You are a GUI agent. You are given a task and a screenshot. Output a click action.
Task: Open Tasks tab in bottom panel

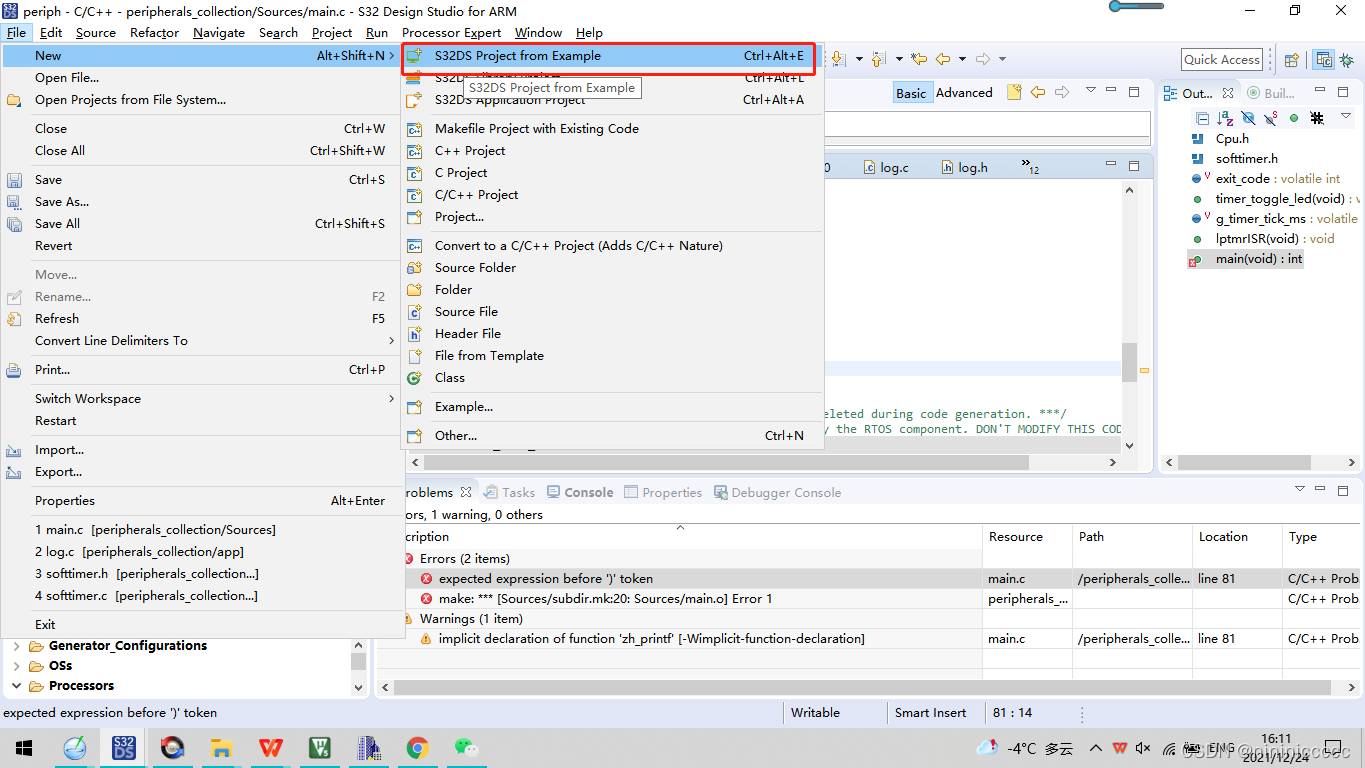coord(509,492)
